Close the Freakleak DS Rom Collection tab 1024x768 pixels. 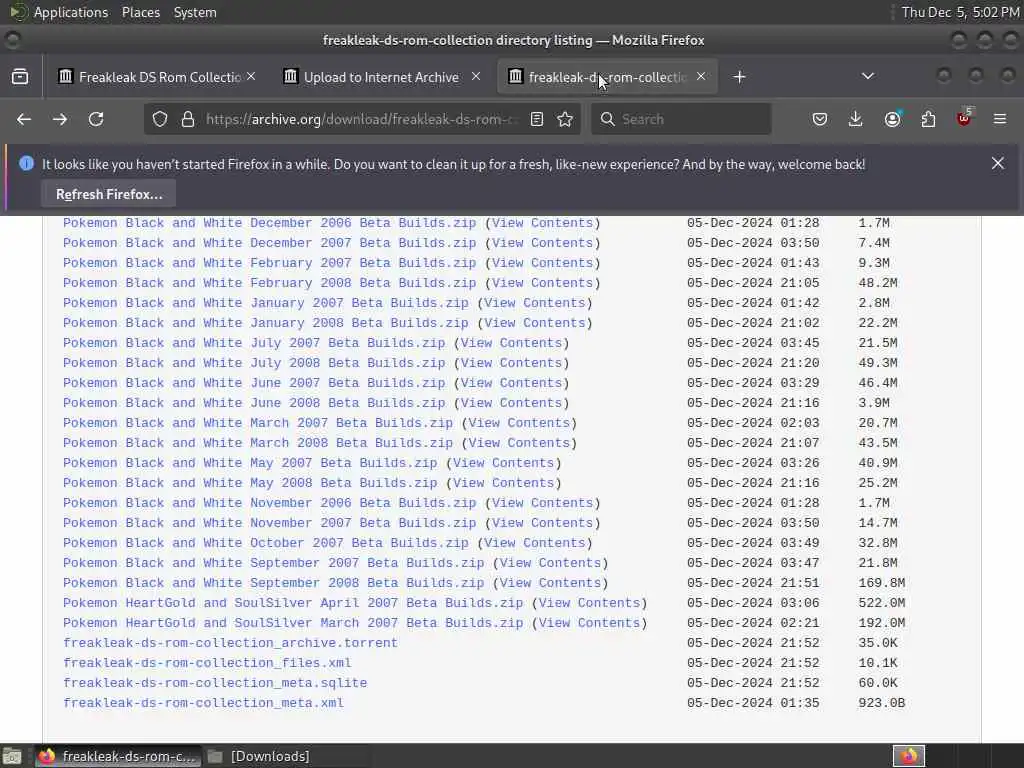tap(251, 76)
